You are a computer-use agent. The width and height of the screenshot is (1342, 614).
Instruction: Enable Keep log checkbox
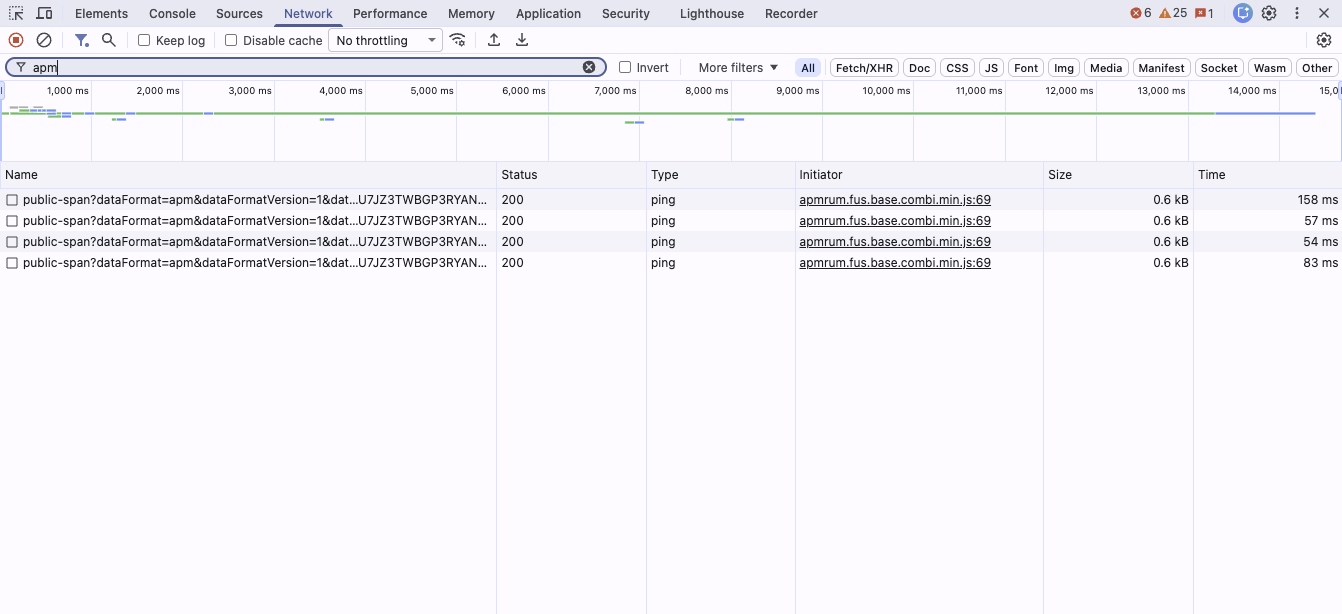[144, 40]
